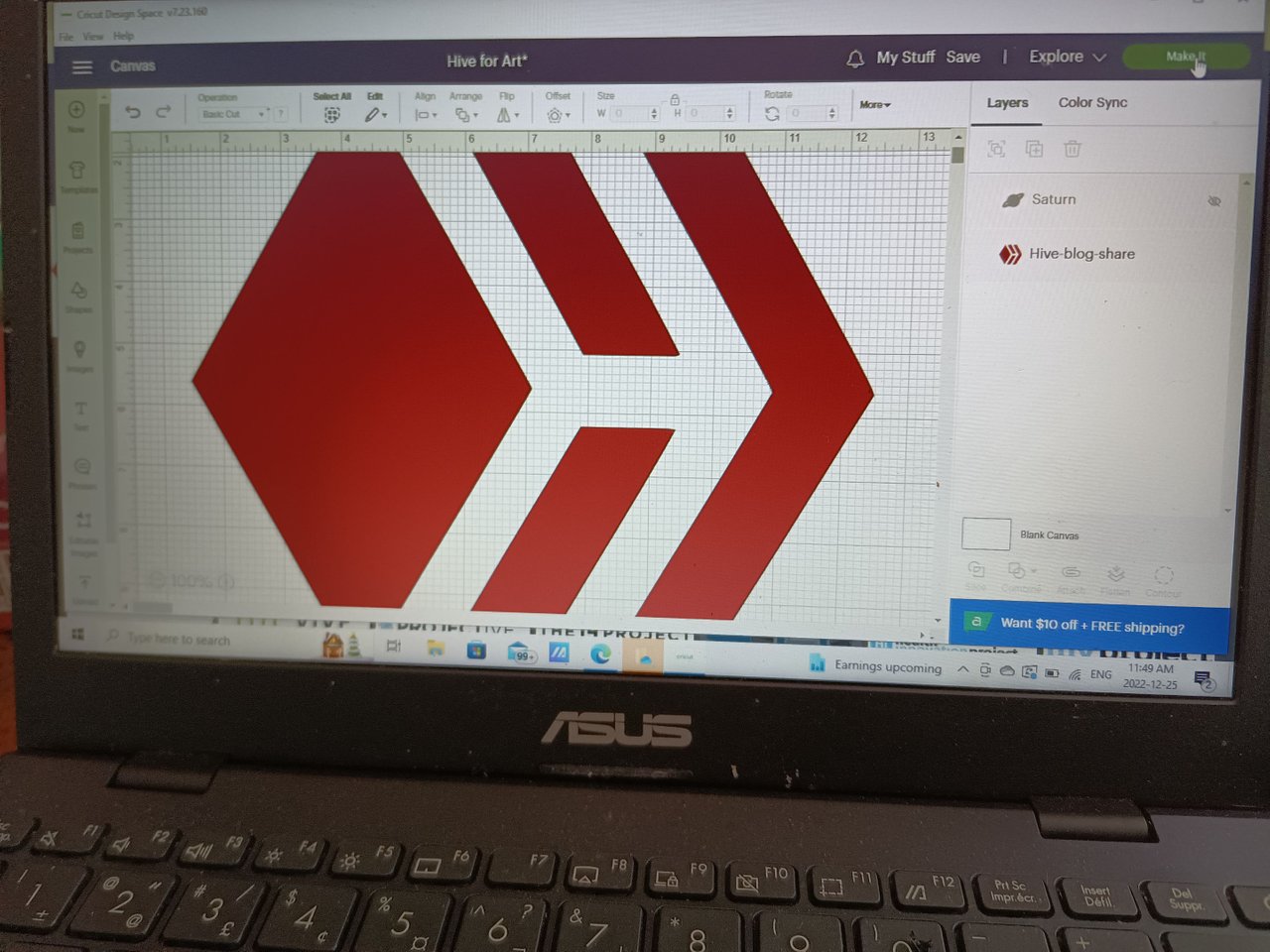Click the Select All icon

(332, 115)
